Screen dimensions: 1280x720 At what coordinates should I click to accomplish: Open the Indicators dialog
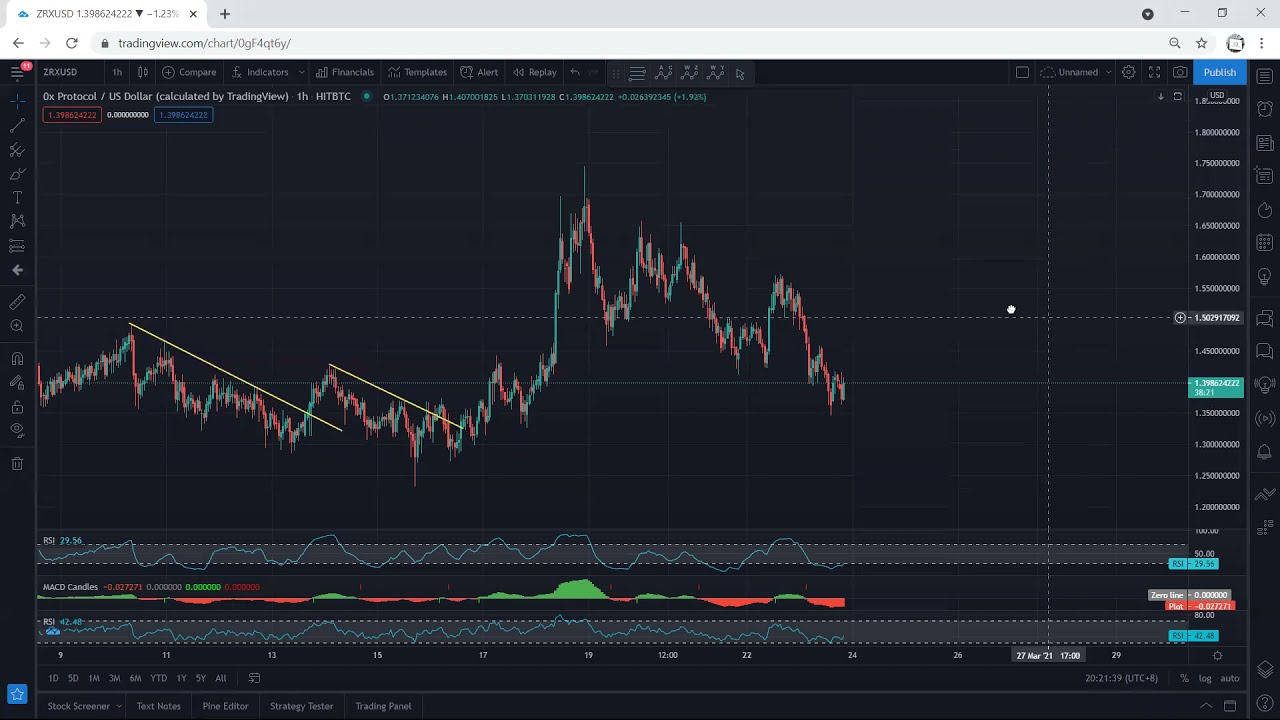click(259, 72)
